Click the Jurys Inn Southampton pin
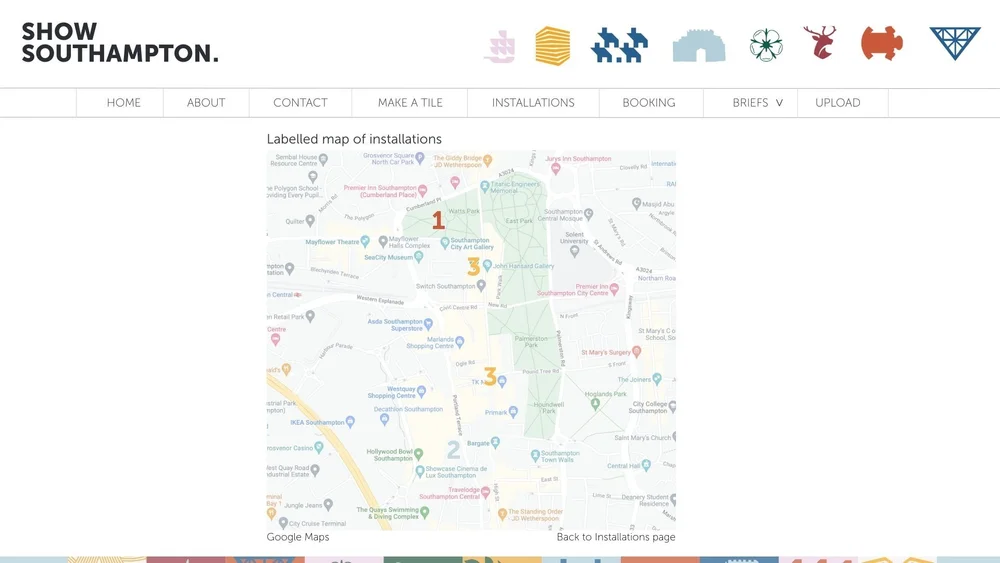The height and width of the screenshot is (563, 1000). coord(555,168)
